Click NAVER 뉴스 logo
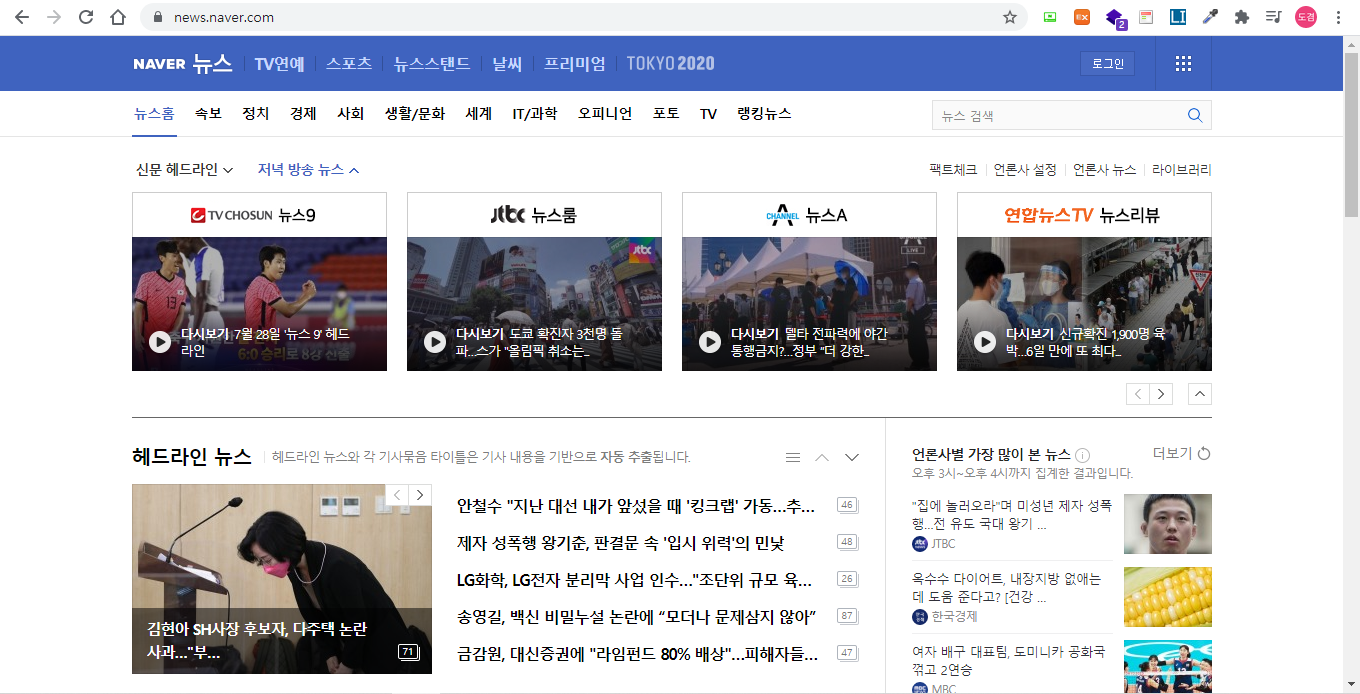 click(x=182, y=64)
